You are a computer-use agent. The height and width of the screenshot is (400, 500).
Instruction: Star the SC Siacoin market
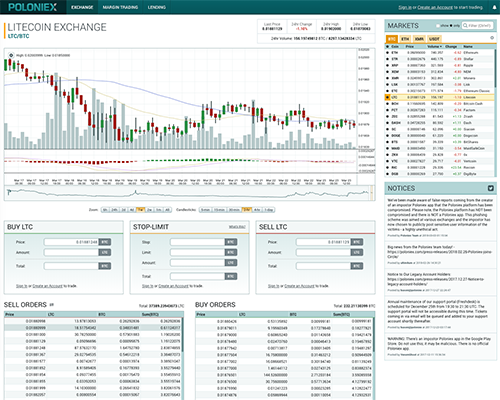387,129
